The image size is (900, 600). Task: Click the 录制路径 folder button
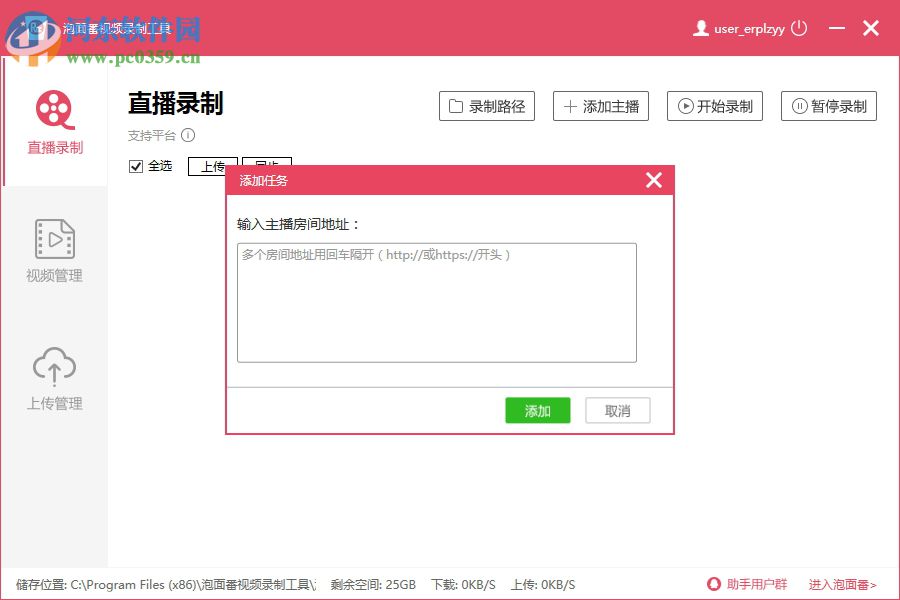tap(487, 105)
